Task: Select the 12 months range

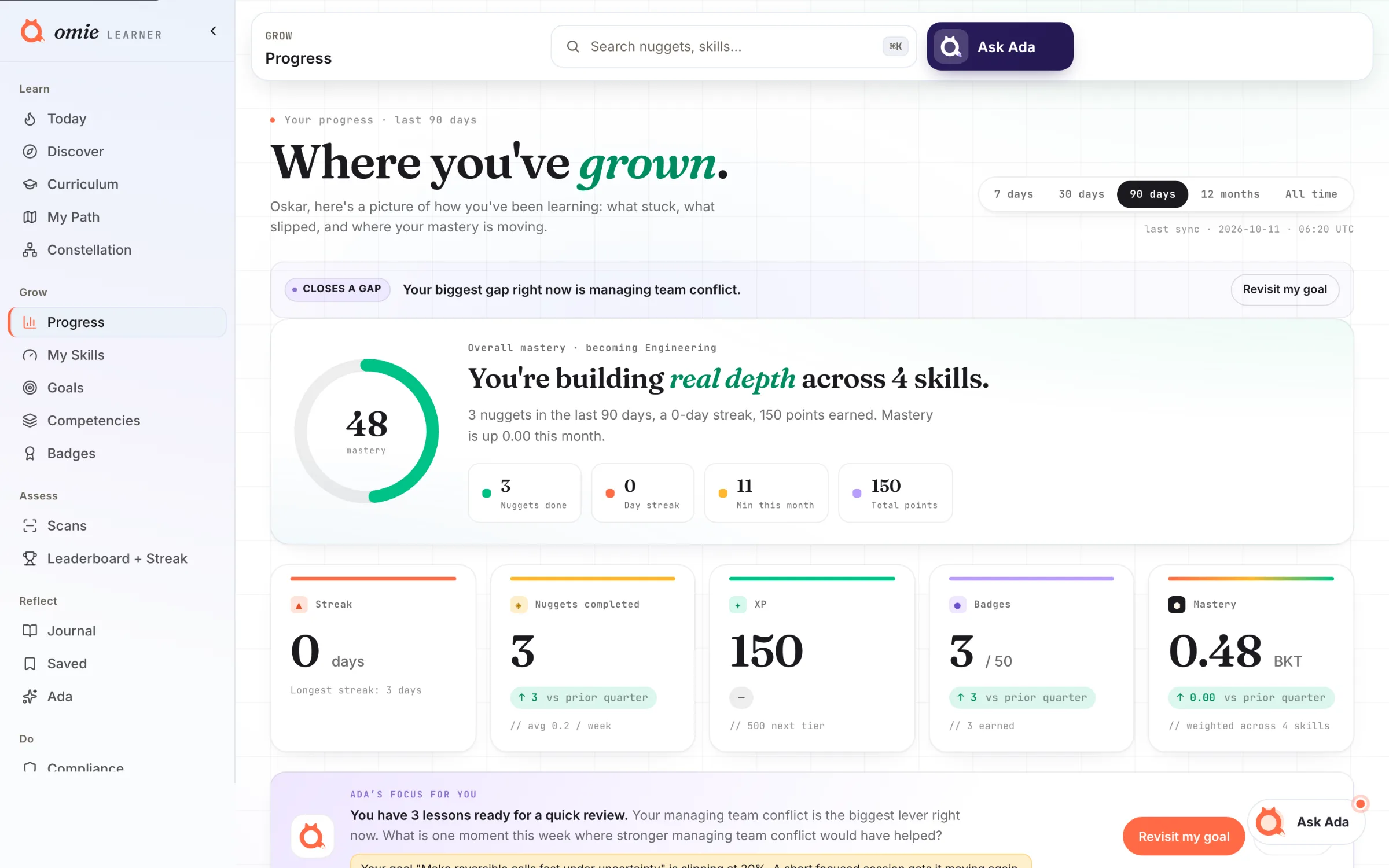Action: tap(1230, 194)
